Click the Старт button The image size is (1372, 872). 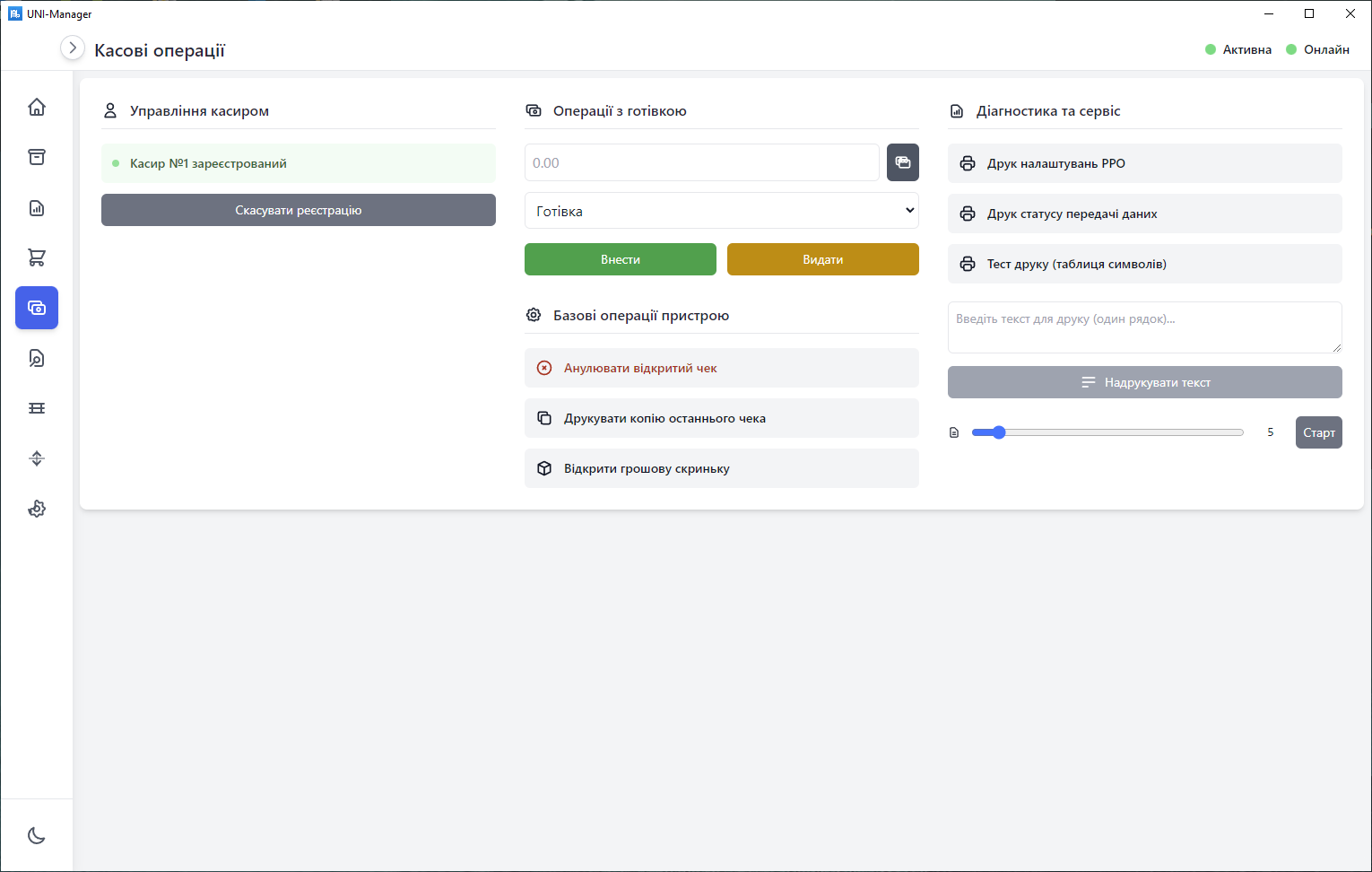click(1319, 432)
